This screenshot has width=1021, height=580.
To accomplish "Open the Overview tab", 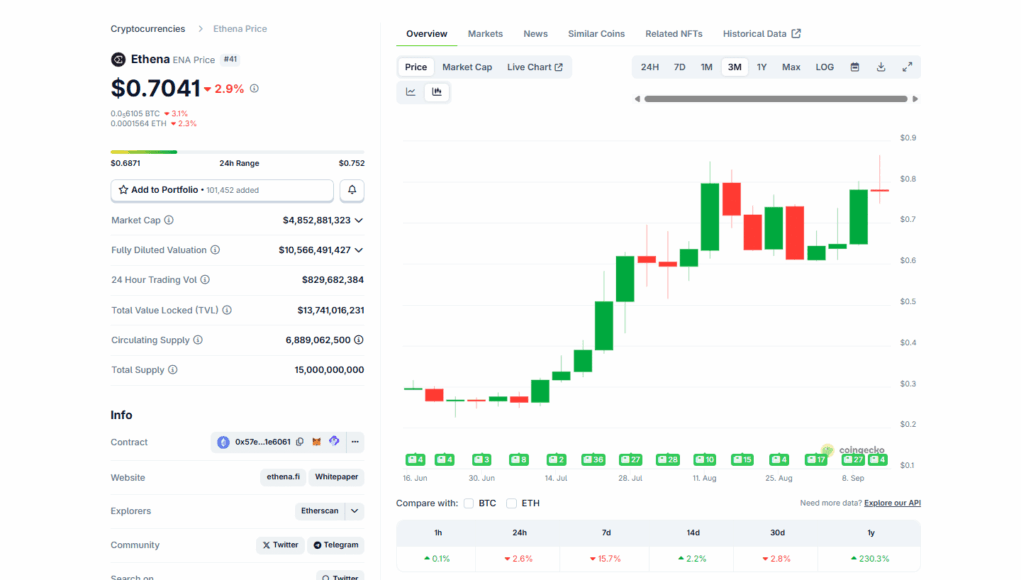I will pyautogui.click(x=427, y=34).
